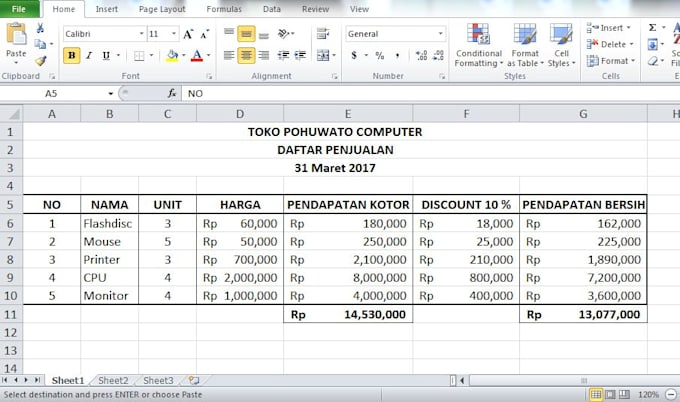Click Insert cells button
This screenshot has height=402, width=680.
click(x=608, y=28)
